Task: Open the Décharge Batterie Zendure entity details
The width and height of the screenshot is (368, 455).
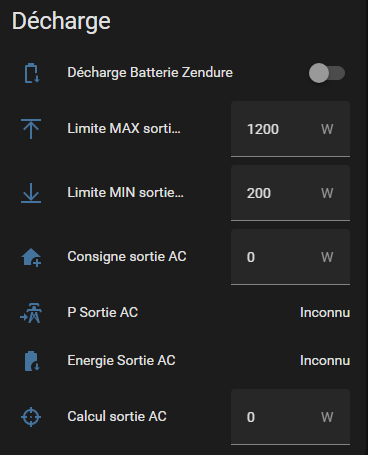Action: [150, 73]
